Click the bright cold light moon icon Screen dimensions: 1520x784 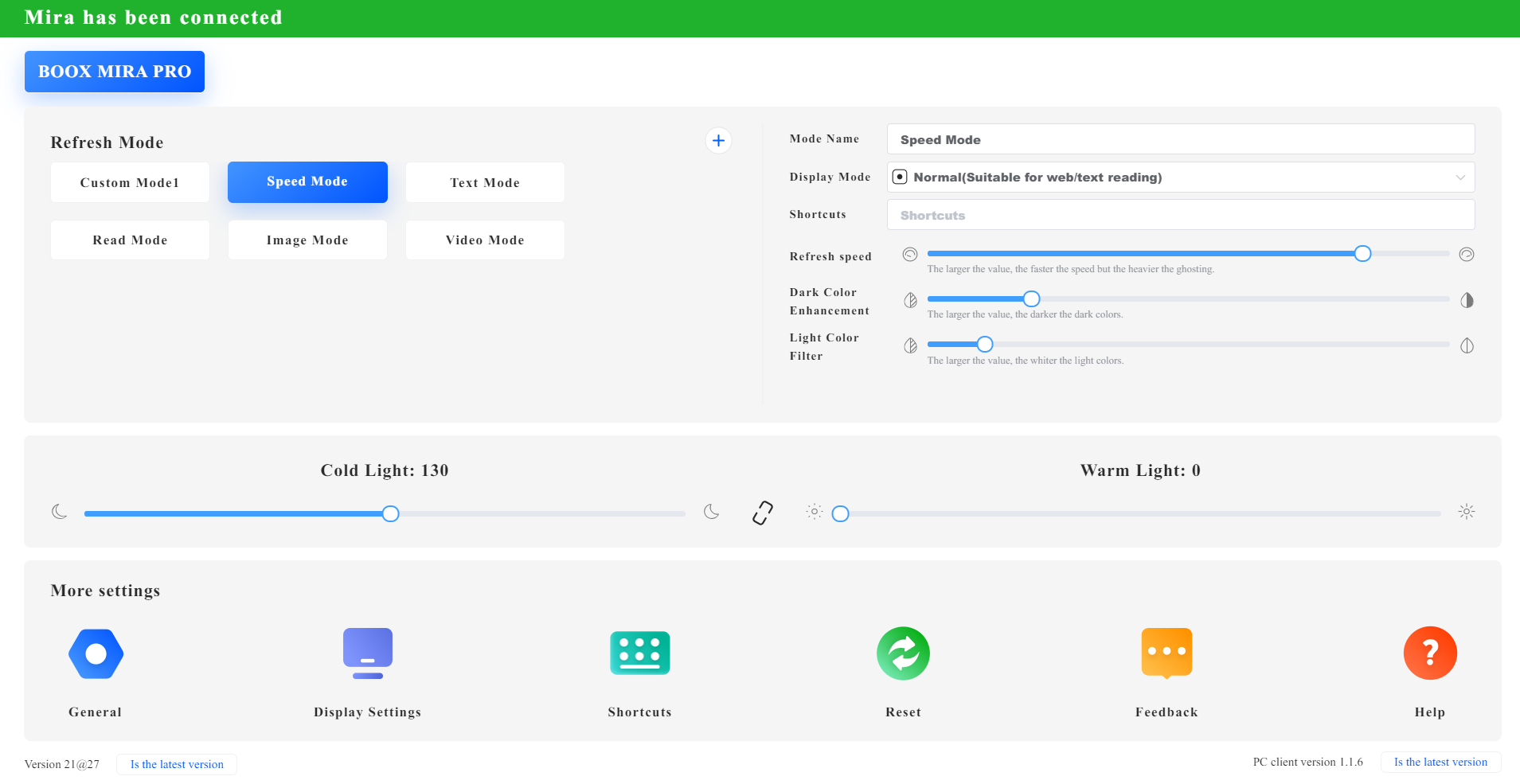(x=712, y=512)
